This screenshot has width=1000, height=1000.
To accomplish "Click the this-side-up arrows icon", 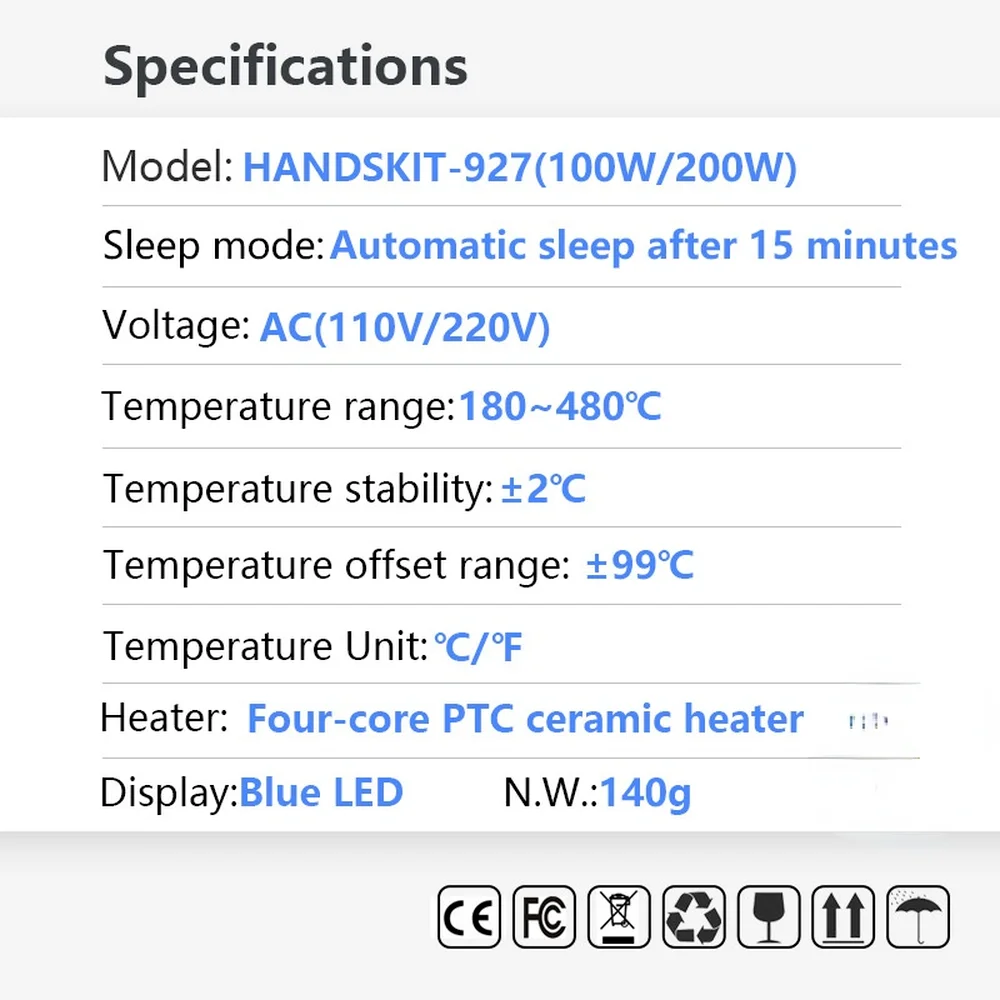I will pyautogui.click(x=843, y=916).
